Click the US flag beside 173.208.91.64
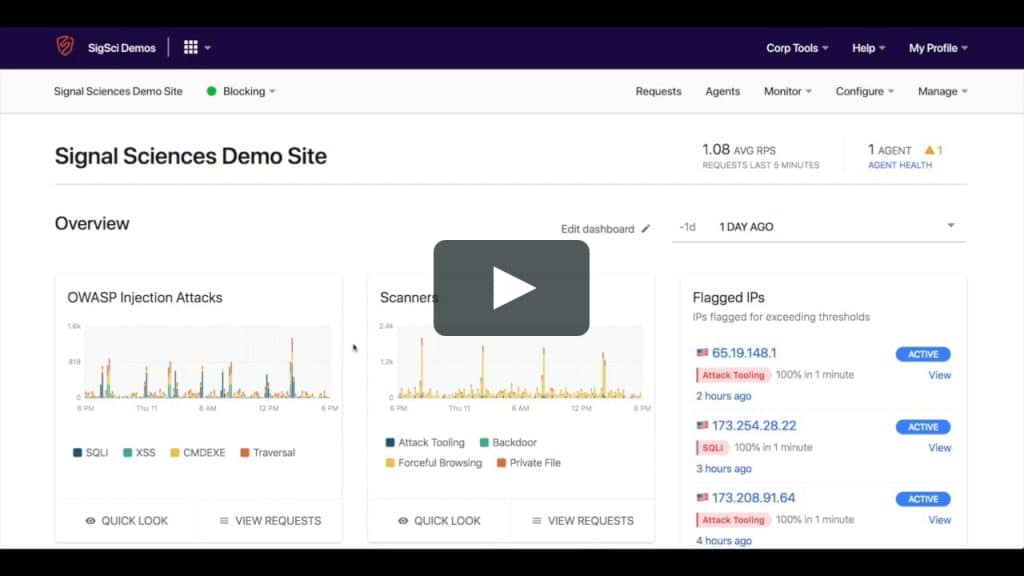1024x576 pixels. 702,498
